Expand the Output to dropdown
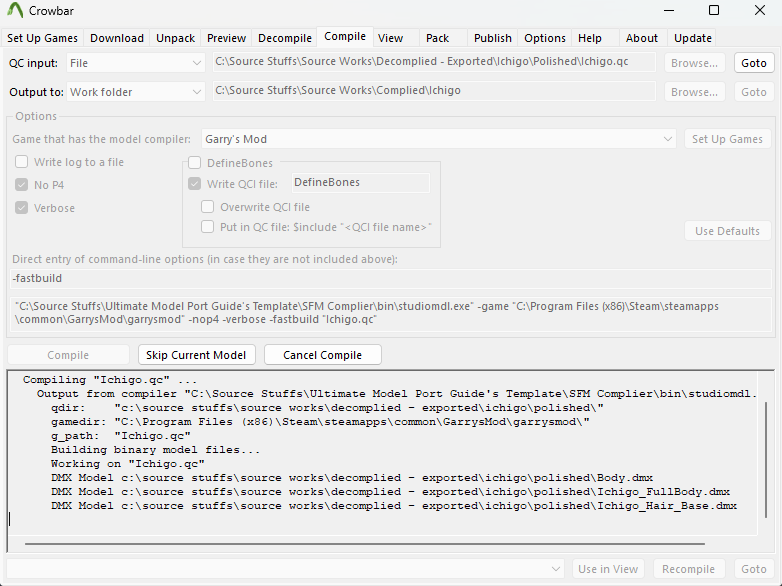 (136, 92)
